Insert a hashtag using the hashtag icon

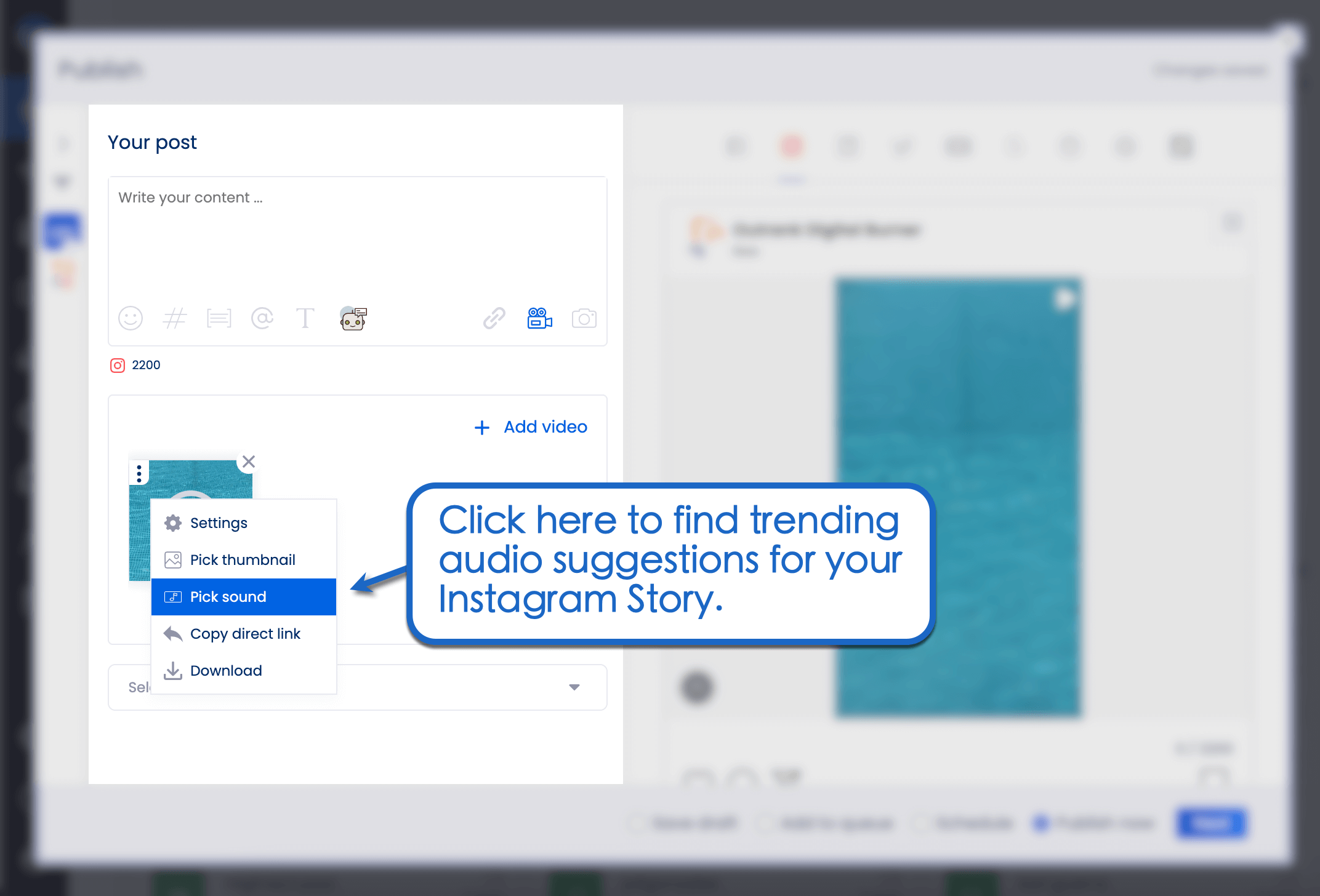[x=174, y=318]
